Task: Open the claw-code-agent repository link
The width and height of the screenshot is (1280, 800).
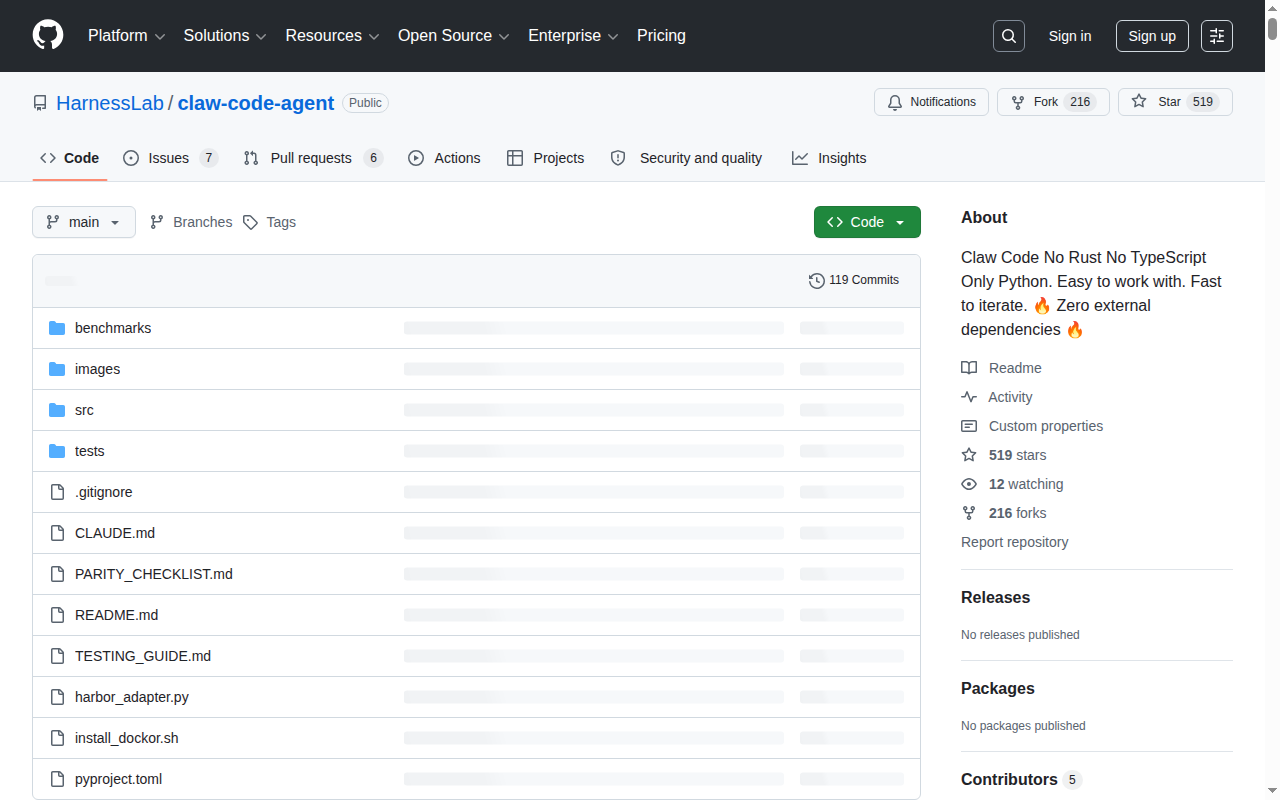Action: 256,103
